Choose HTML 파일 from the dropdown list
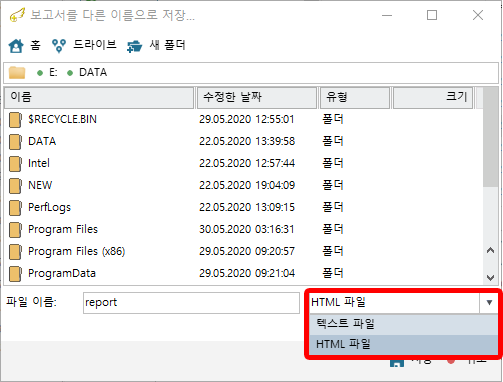503x382 pixels. 403,344
